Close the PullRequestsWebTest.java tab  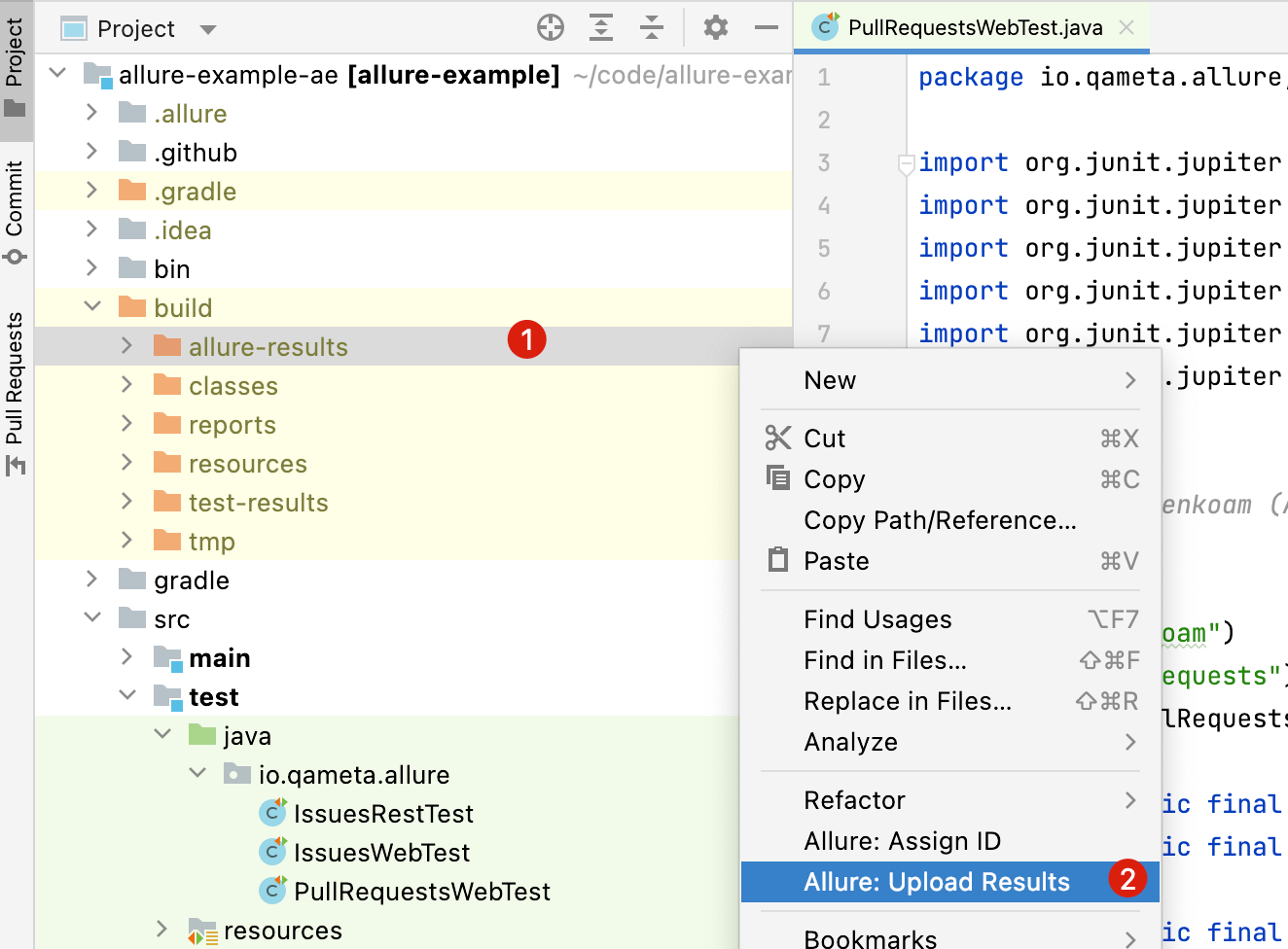click(1127, 28)
